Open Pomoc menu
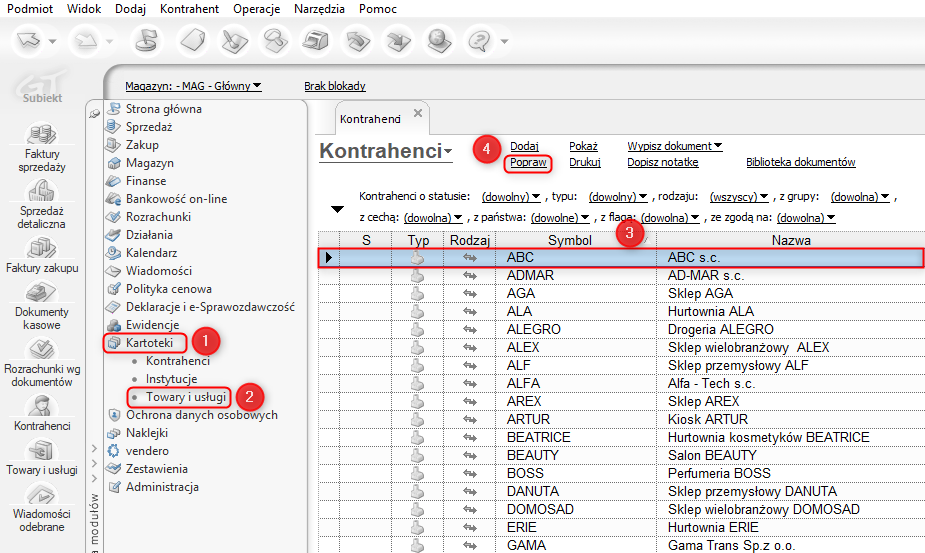The width and height of the screenshot is (925, 553). point(378,9)
